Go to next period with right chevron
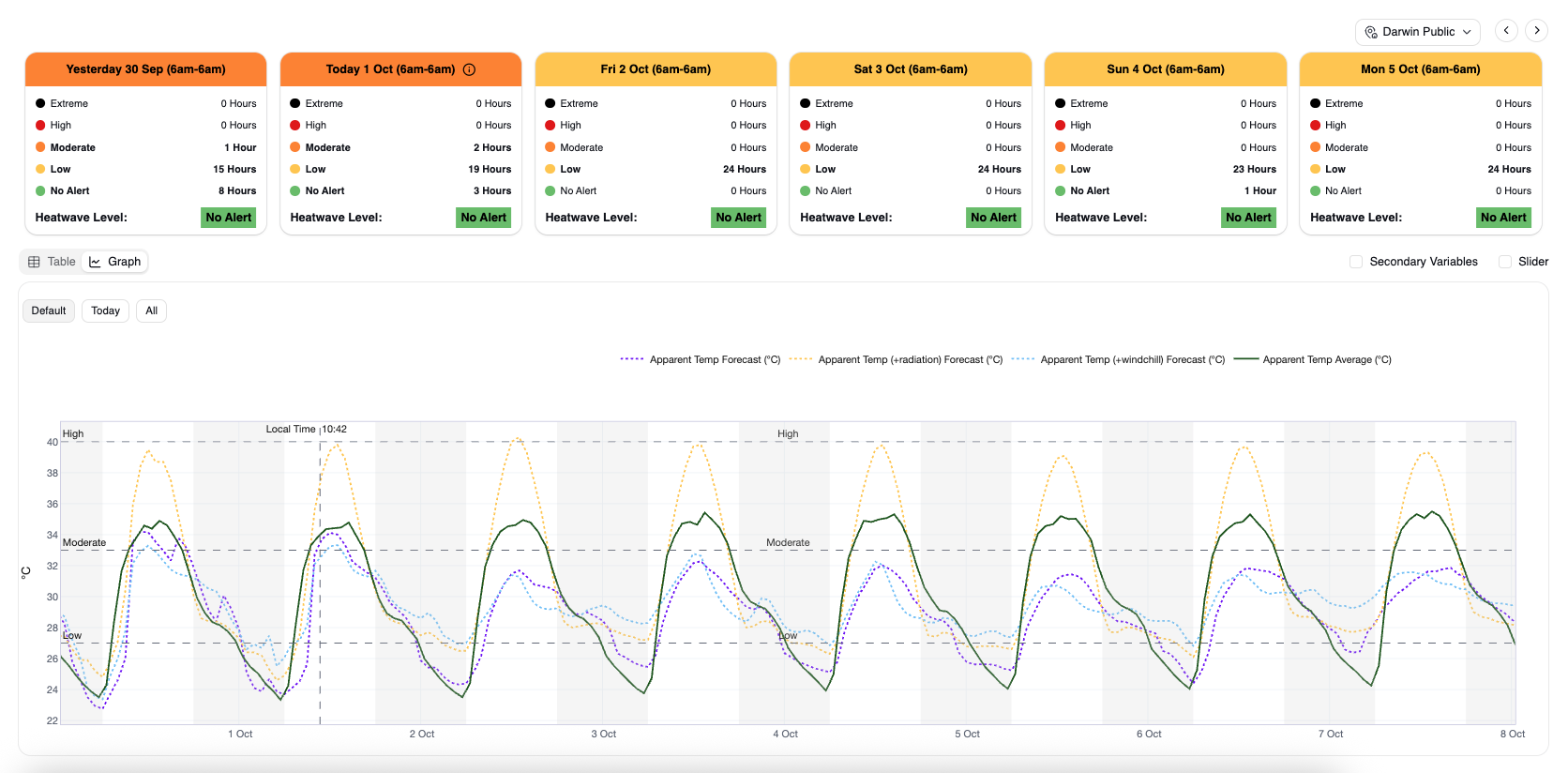 pyautogui.click(x=1536, y=30)
